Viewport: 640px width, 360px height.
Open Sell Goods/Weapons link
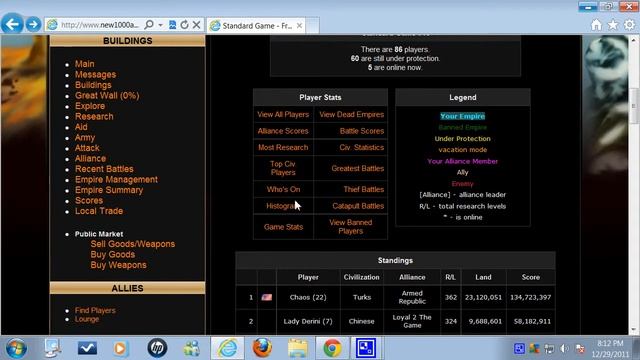pyautogui.click(x=133, y=244)
